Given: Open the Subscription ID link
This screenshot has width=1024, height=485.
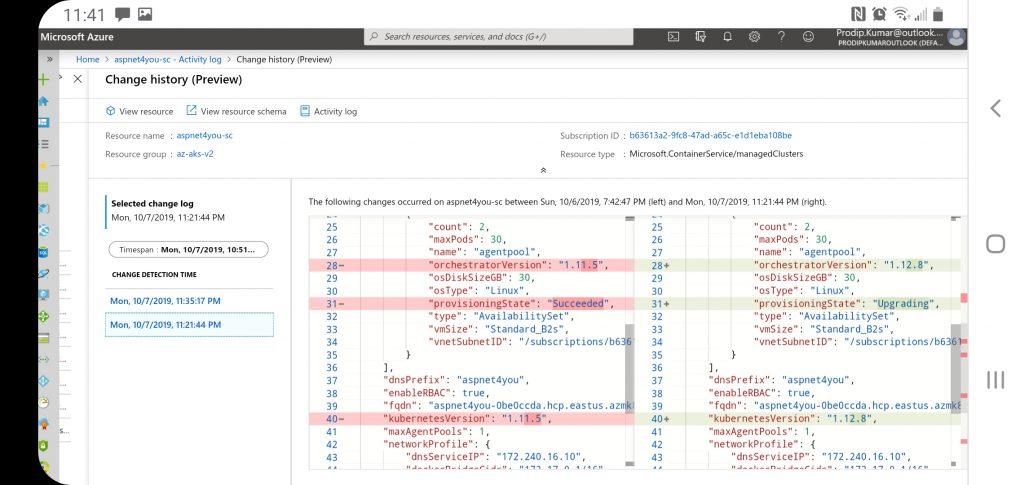Looking at the screenshot, I should click(x=711, y=136).
